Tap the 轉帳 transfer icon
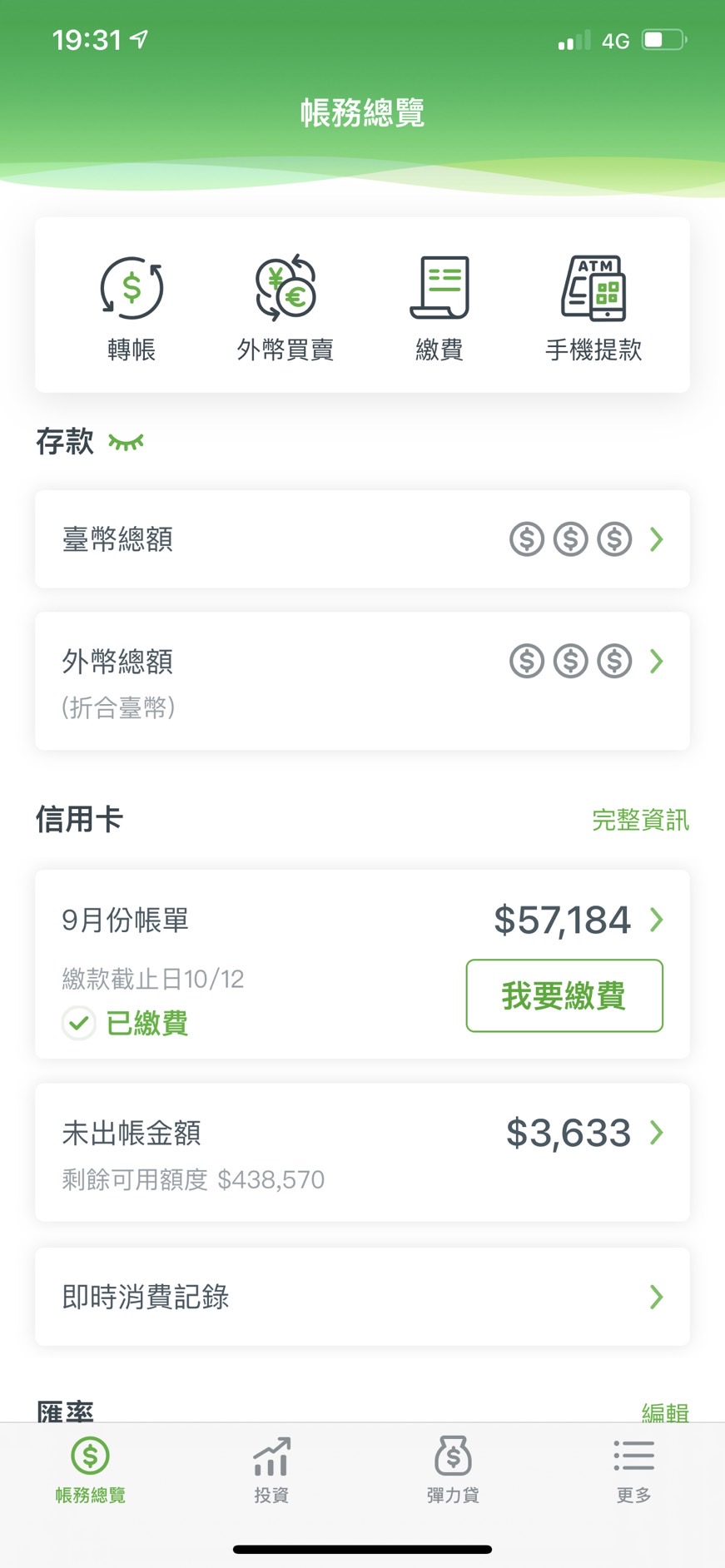 click(132, 289)
